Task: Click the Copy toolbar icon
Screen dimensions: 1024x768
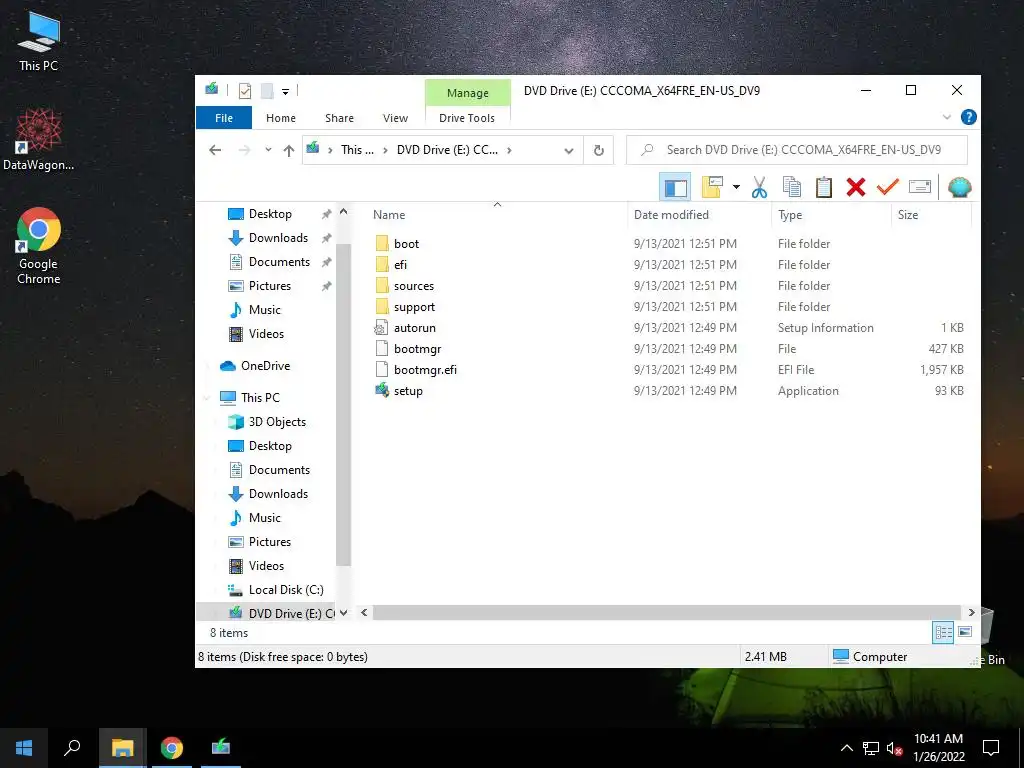Action: point(792,187)
